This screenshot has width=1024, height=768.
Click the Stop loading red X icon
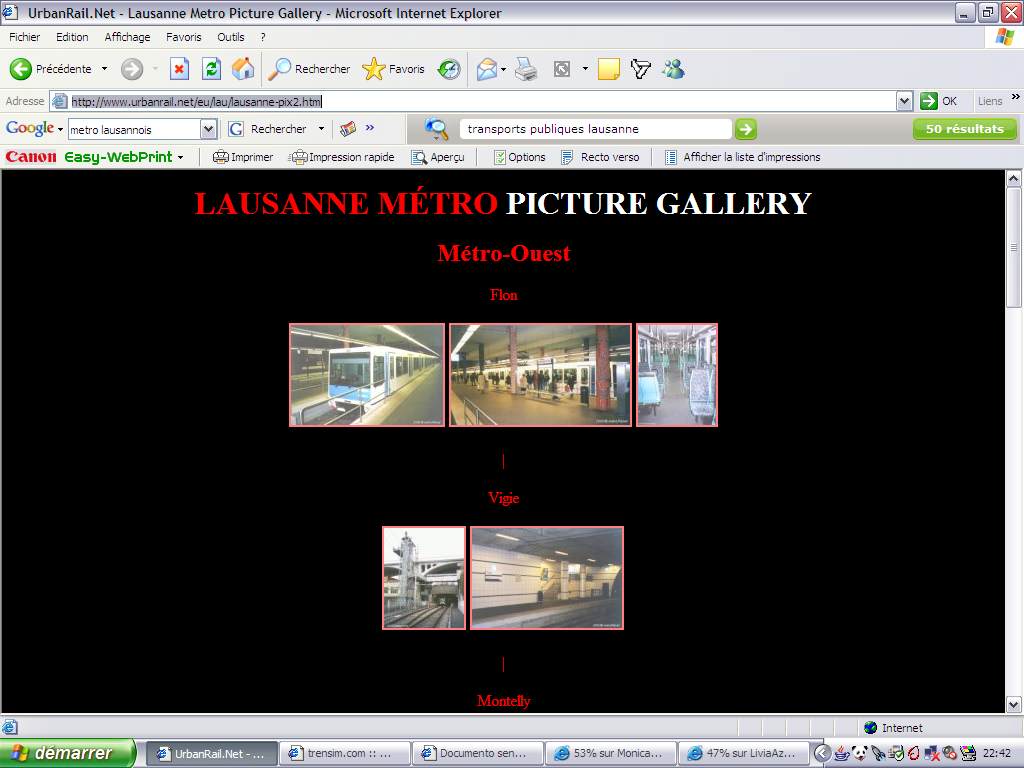pyautogui.click(x=179, y=69)
